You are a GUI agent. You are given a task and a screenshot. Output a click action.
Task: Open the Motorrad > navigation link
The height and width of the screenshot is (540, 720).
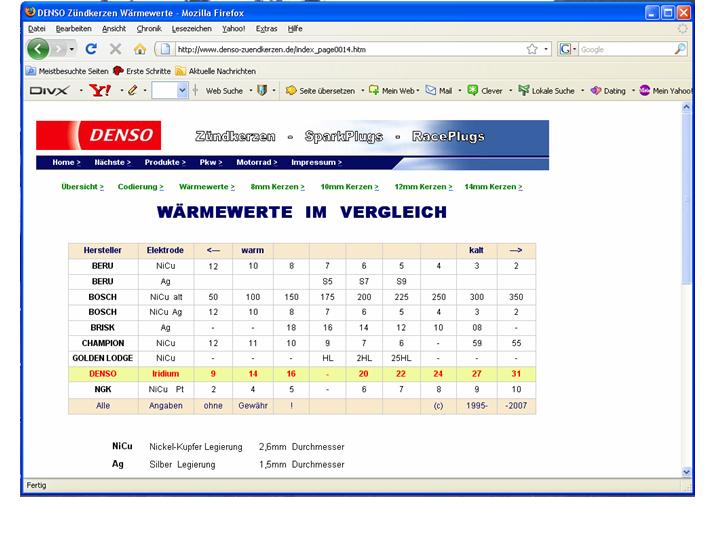[257, 162]
